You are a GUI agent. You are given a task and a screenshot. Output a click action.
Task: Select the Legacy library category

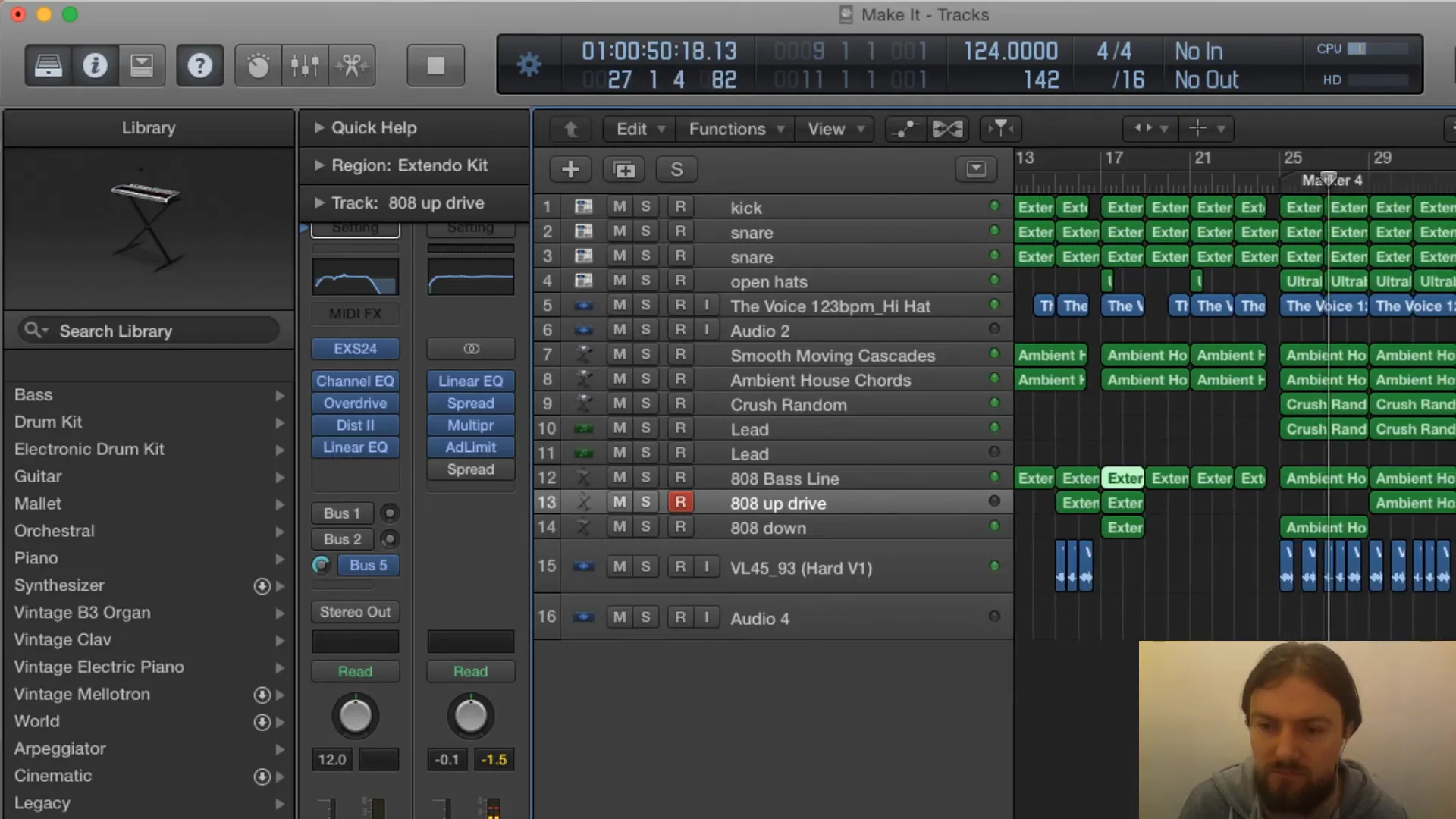pyautogui.click(x=149, y=803)
